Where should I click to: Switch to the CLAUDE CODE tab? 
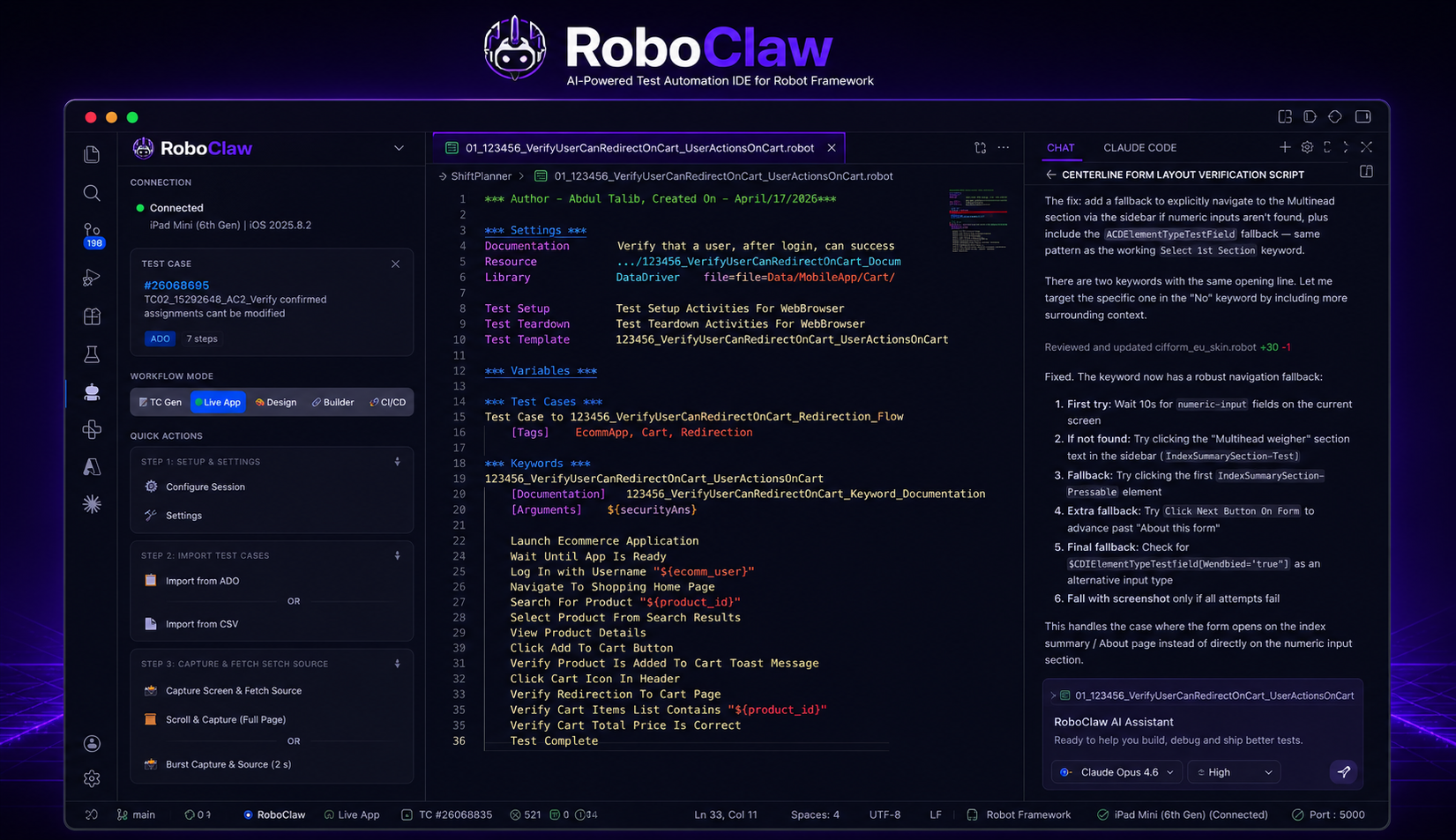pyautogui.click(x=1139, y=148)
